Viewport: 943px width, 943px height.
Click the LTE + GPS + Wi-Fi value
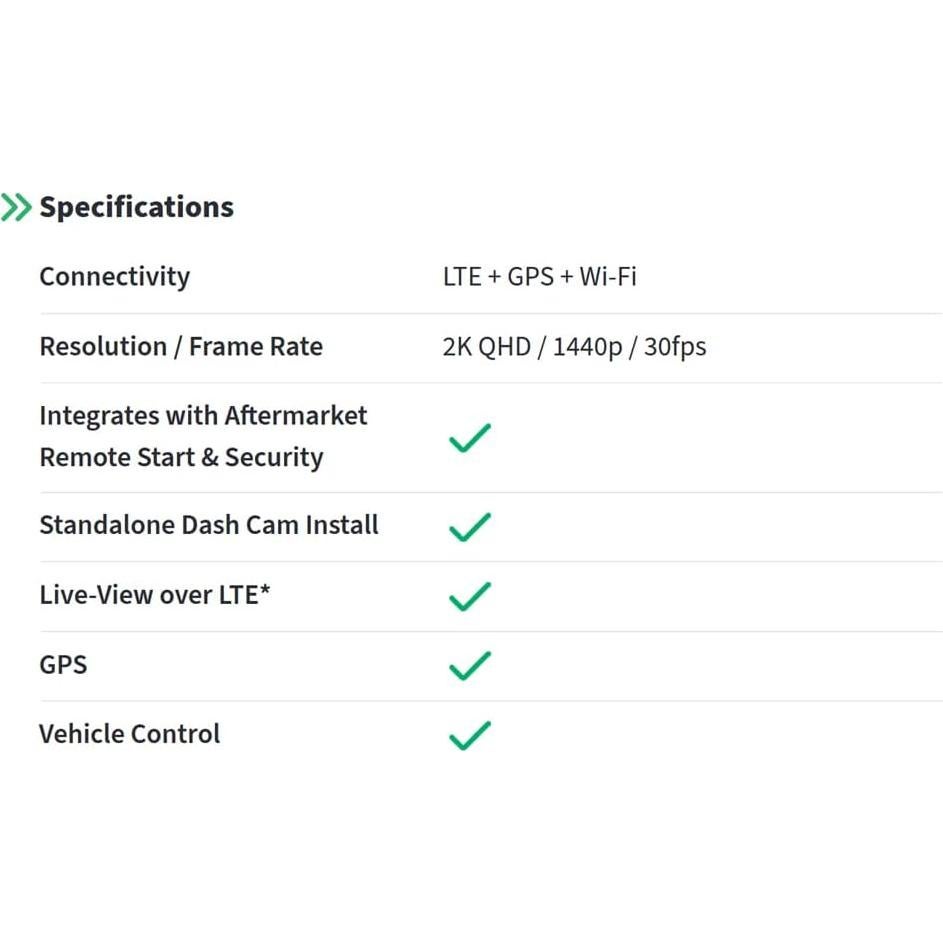(539, 277)
